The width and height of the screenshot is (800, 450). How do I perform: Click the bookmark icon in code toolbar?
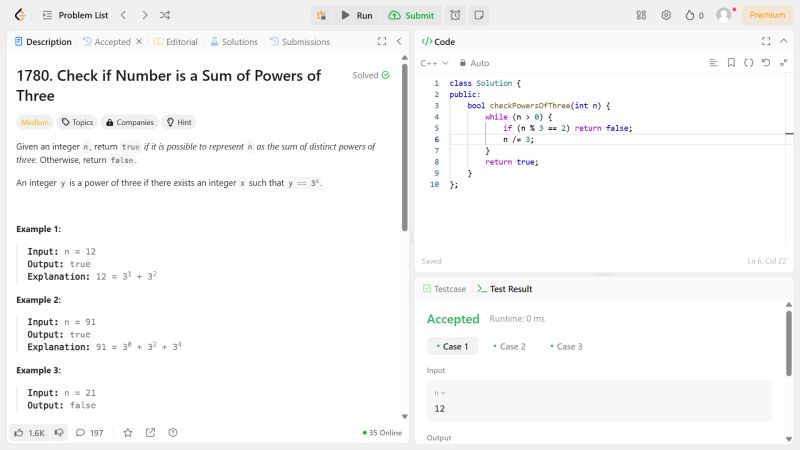point(731,63)
